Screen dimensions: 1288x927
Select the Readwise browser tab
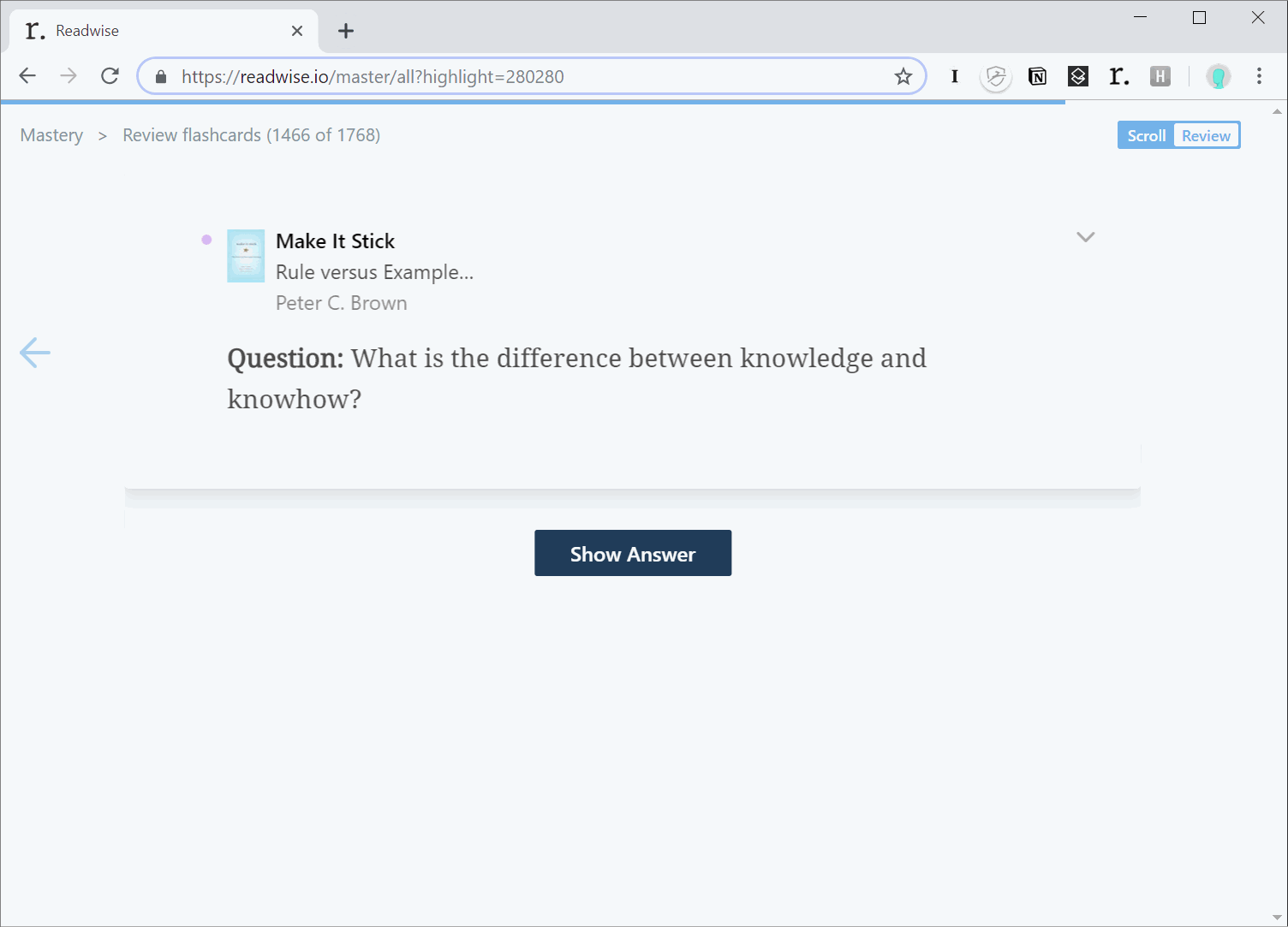pos(163,31)
